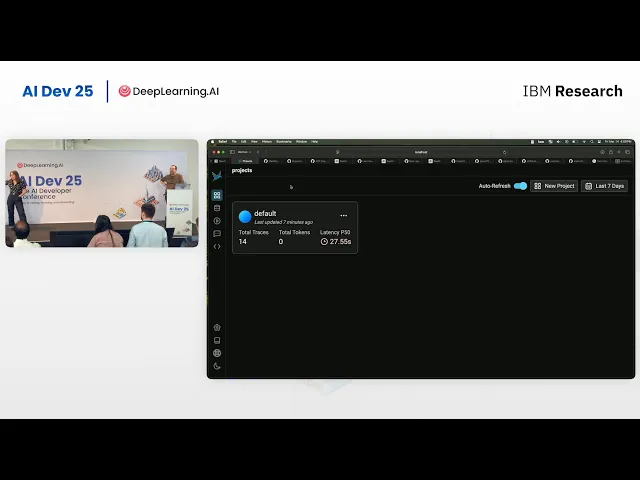Open the Bookmarks menu in menu bar
640x480 pixels.
point(284,142)
